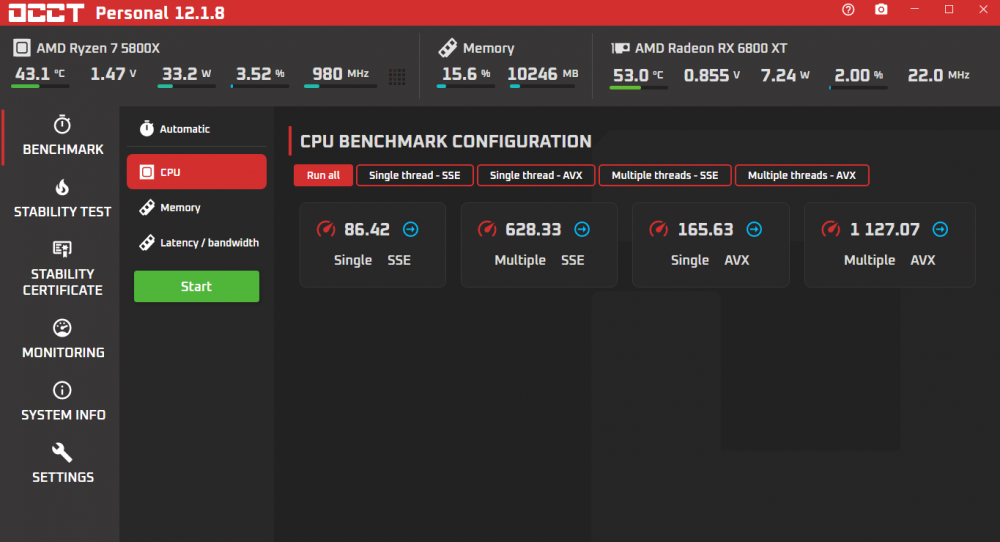Open the Benchmark section stopwatch icon

62,124
